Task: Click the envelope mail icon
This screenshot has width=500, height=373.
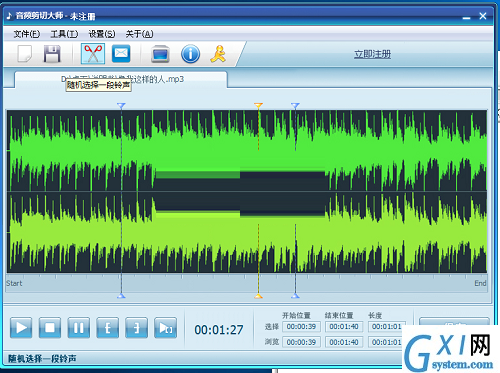Action: [x=121, y=53]
